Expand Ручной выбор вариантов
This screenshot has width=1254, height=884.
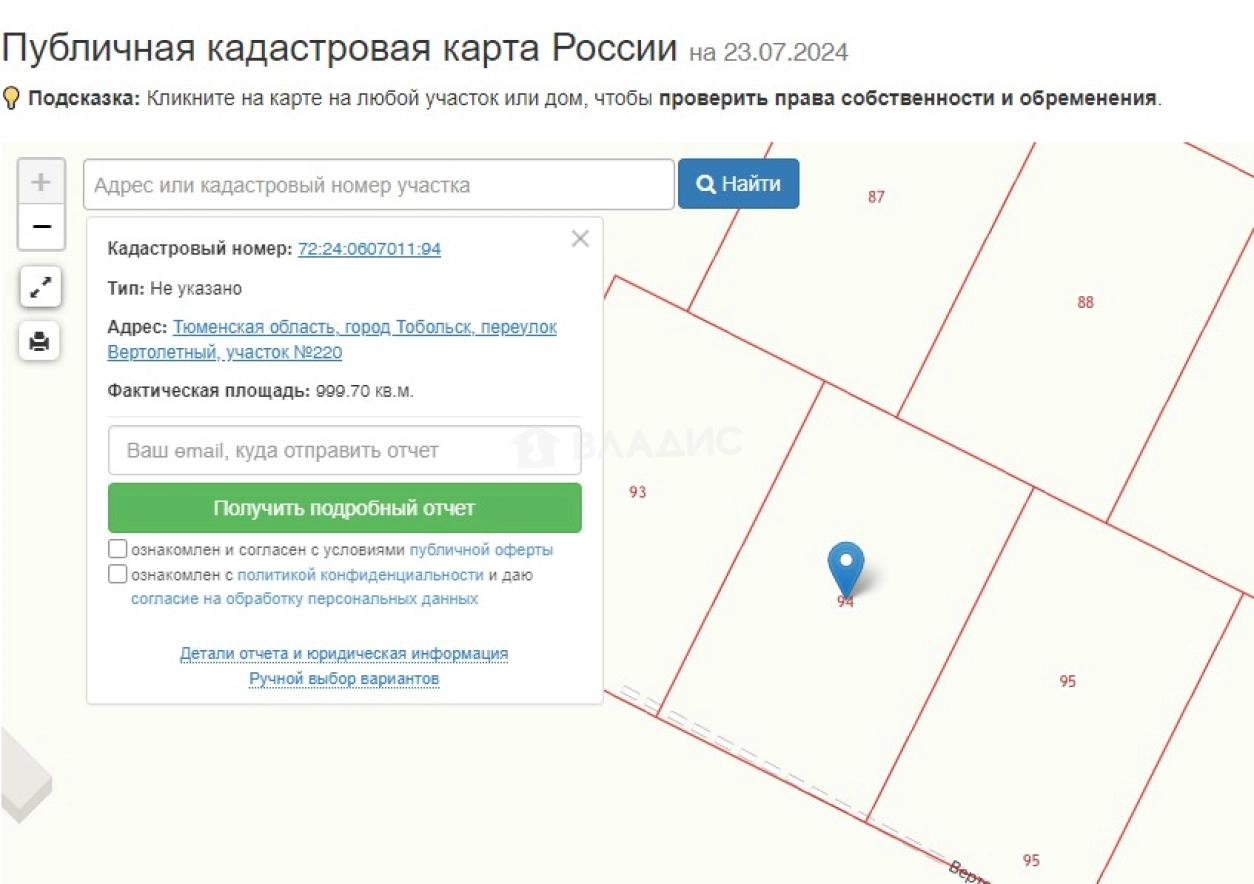point(344,679)
